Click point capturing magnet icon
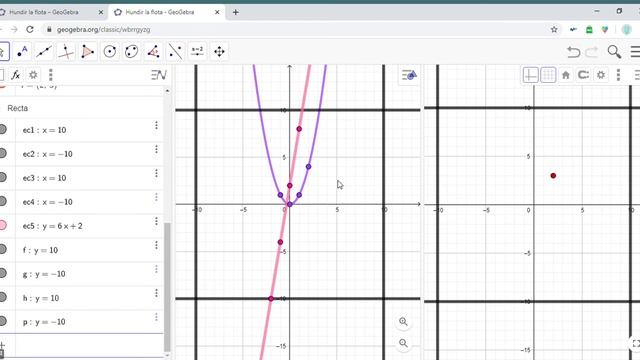Screen dimensions: 640x360 tap(583, 75)
